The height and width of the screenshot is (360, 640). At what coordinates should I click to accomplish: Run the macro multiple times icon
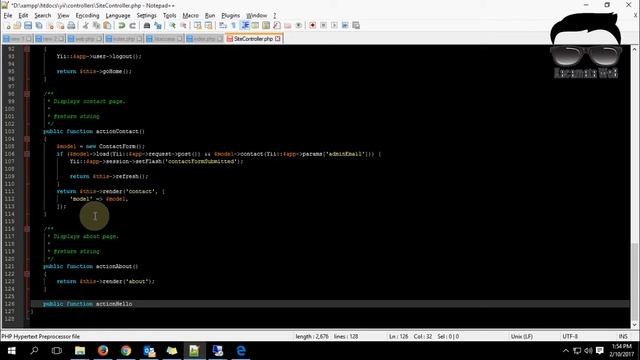point(345,25)
